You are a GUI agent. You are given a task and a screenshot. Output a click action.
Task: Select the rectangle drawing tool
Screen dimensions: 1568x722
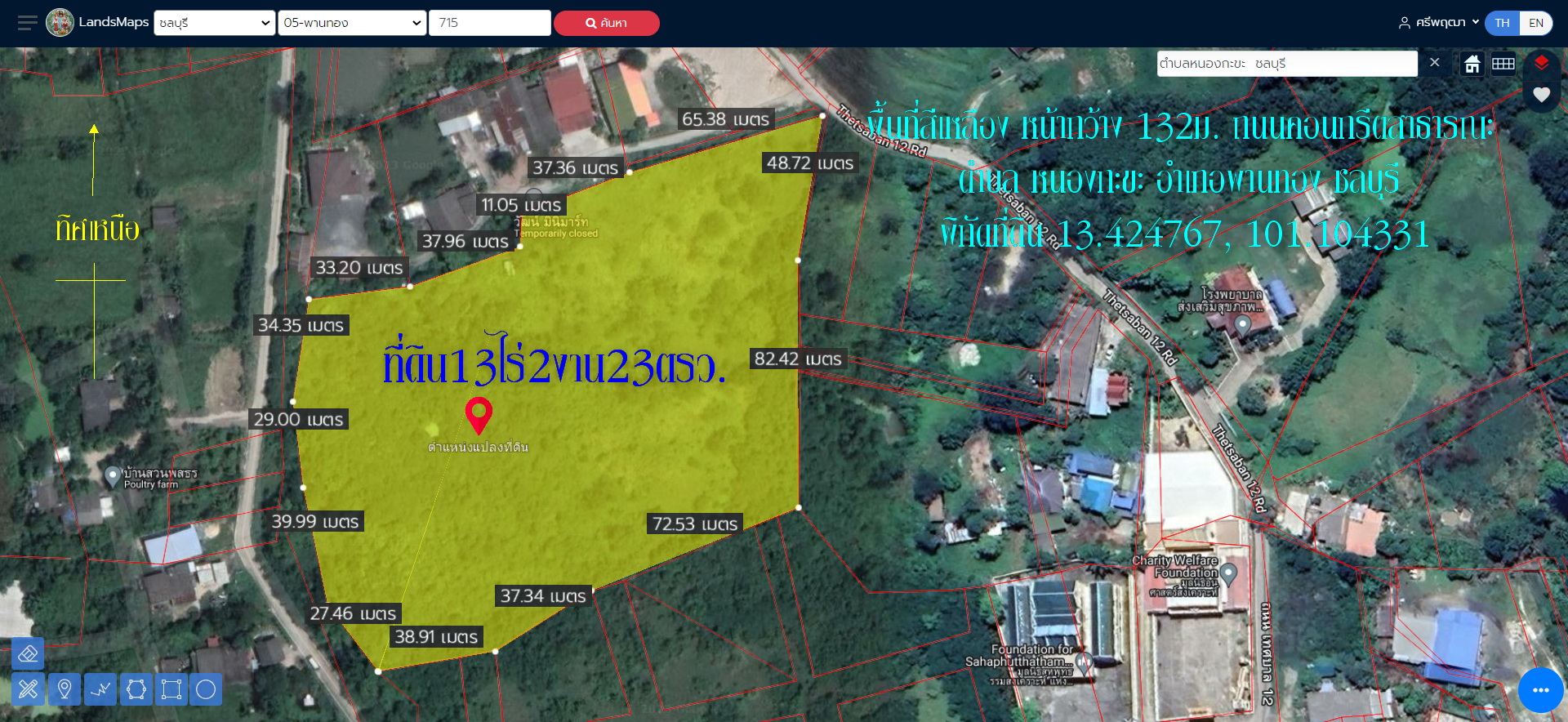coord(171,689)
